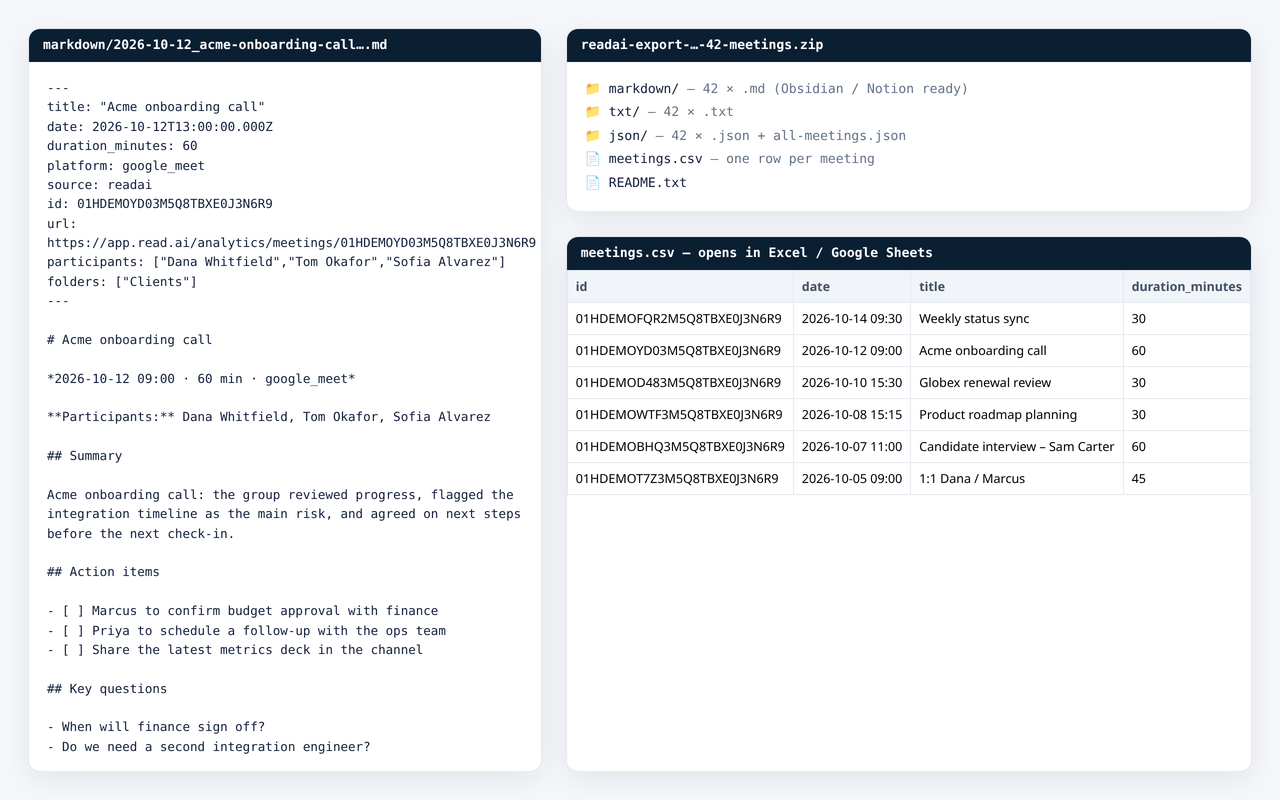
Task: Click the markdown folder icon
Action: coord(593,89)
